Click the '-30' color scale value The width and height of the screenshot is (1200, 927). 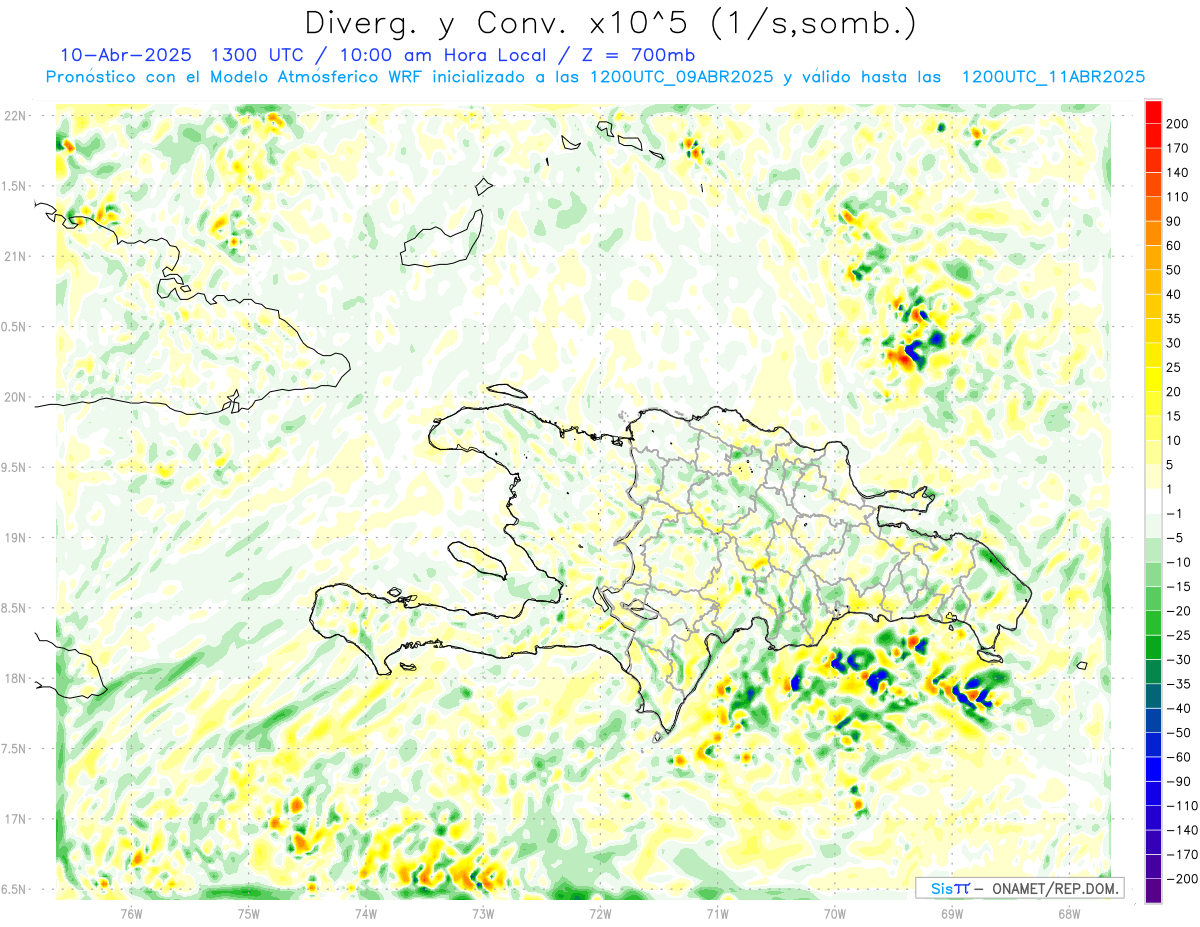(x=1179, y=659)
